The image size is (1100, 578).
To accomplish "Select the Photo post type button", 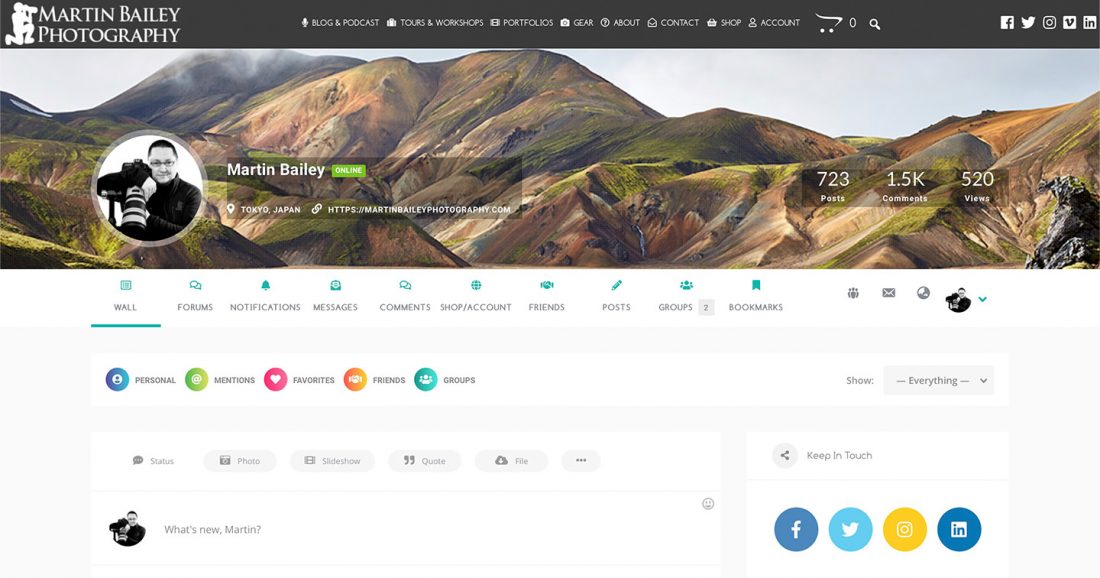I will [x=239, y=461].
